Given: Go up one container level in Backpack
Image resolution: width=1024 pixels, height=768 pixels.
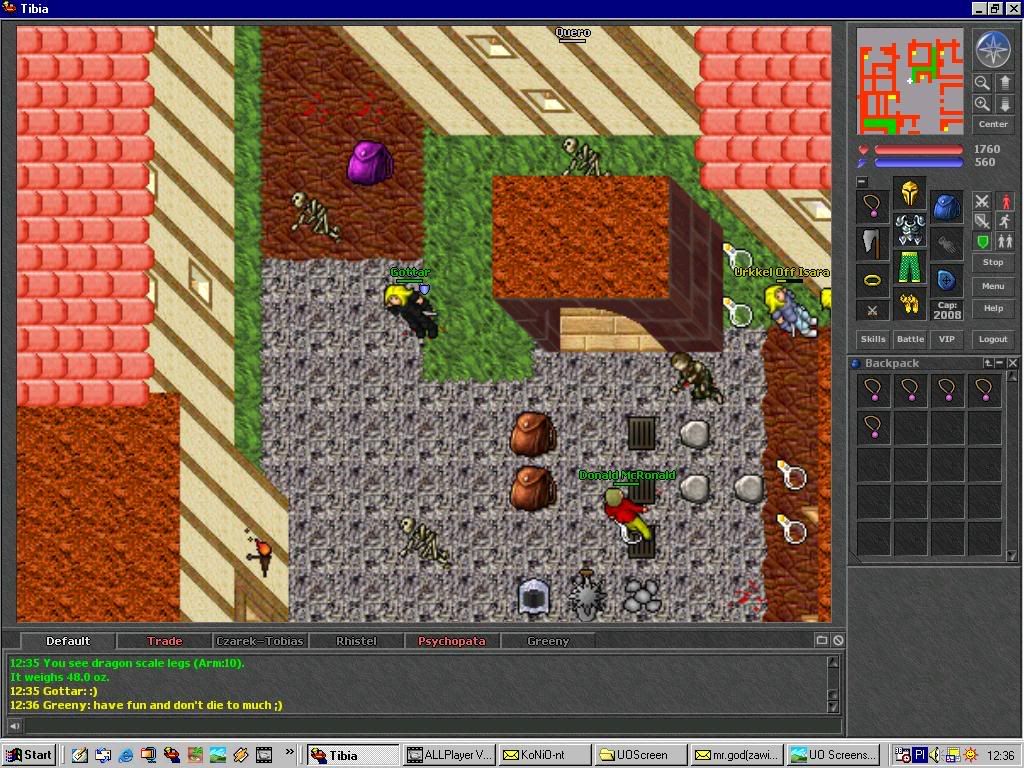Looking at the screenshot, I should point(988,363).
